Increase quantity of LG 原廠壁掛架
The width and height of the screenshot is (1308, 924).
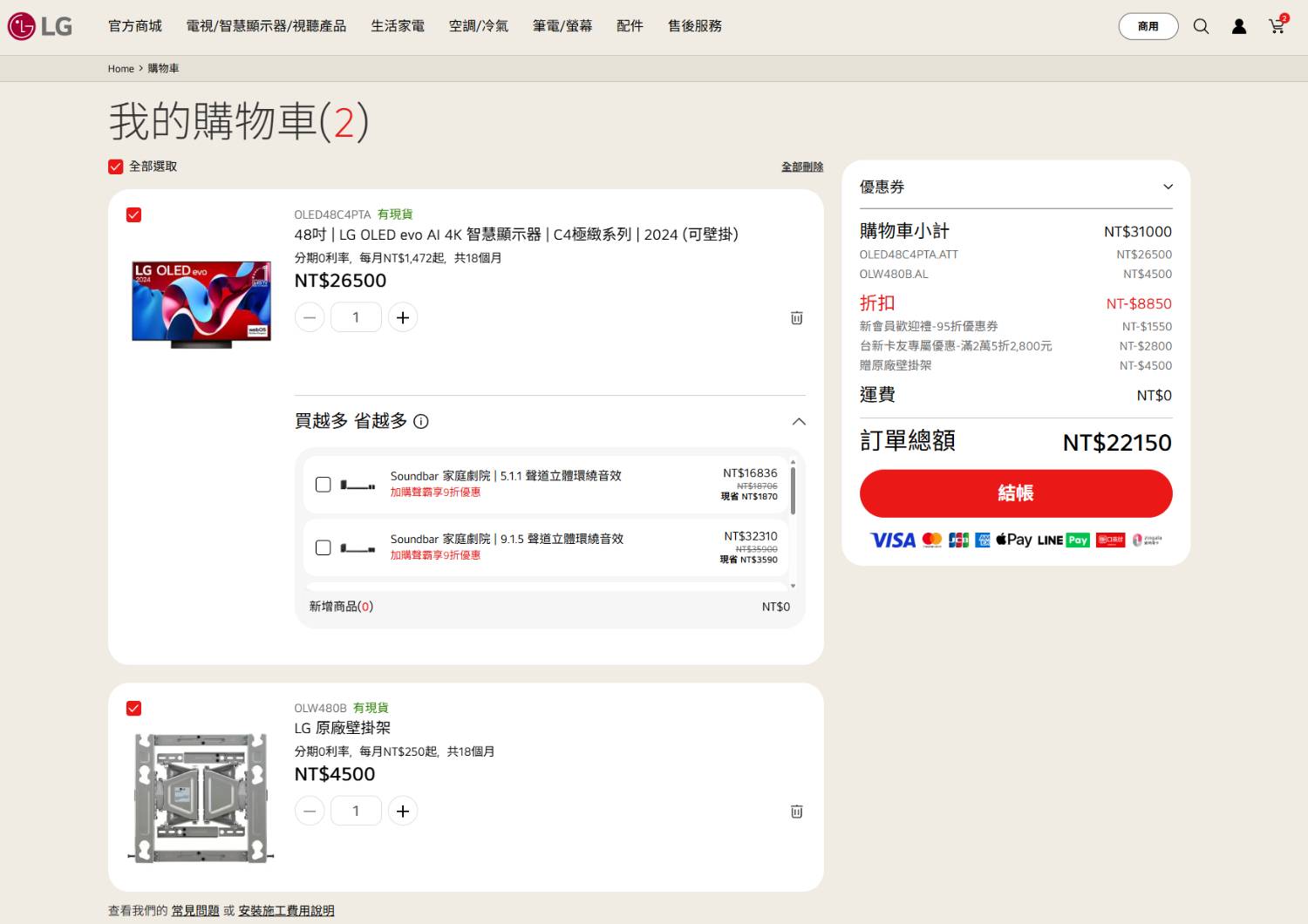(x=403, y=811)
